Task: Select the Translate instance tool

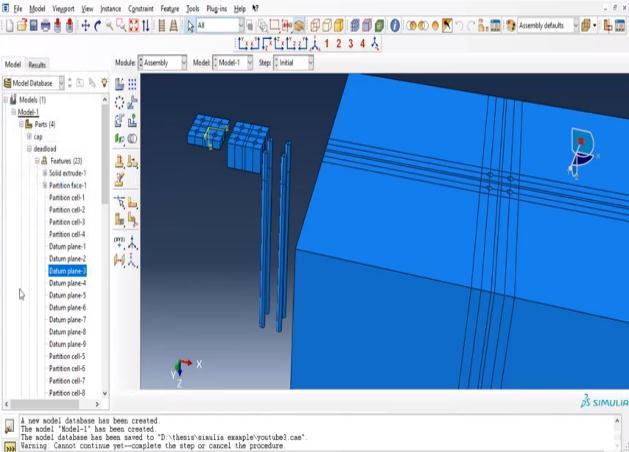Action: (132, 102)
